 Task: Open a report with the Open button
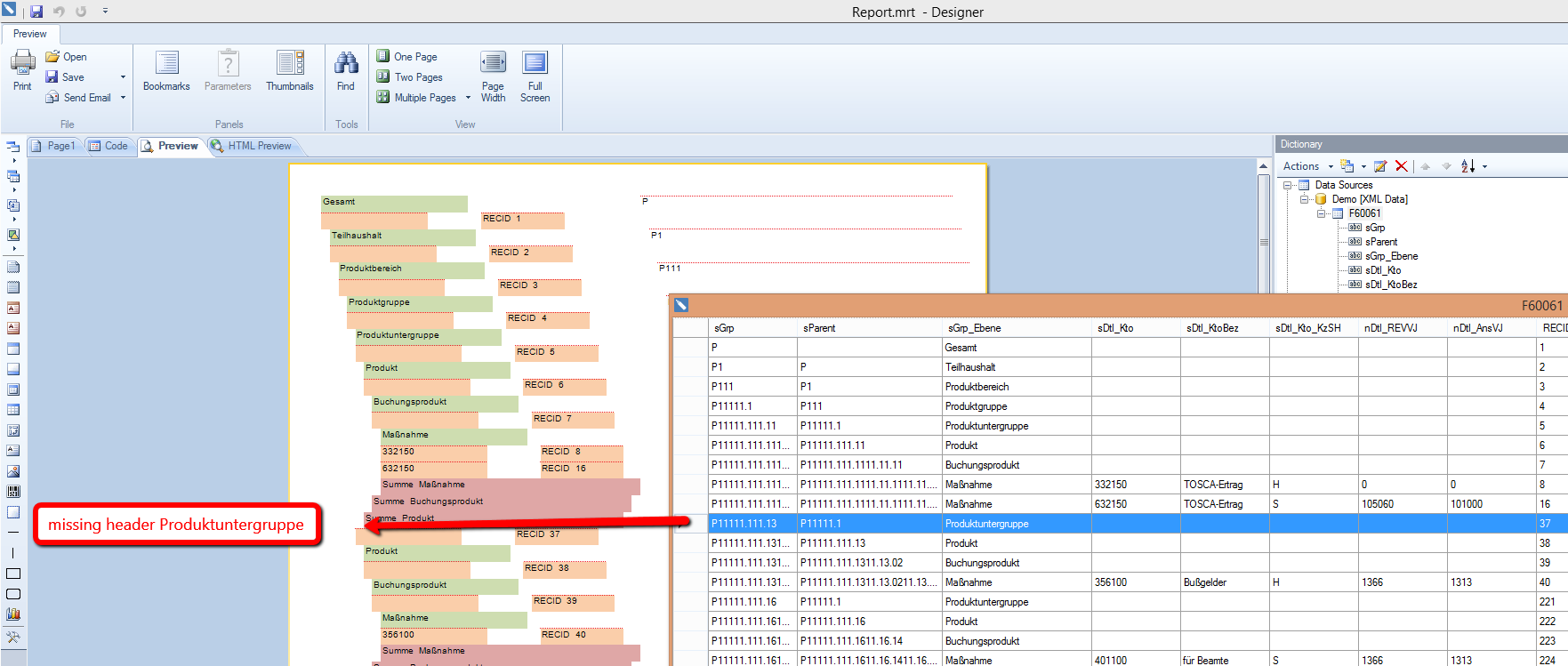tap(67, 57)
